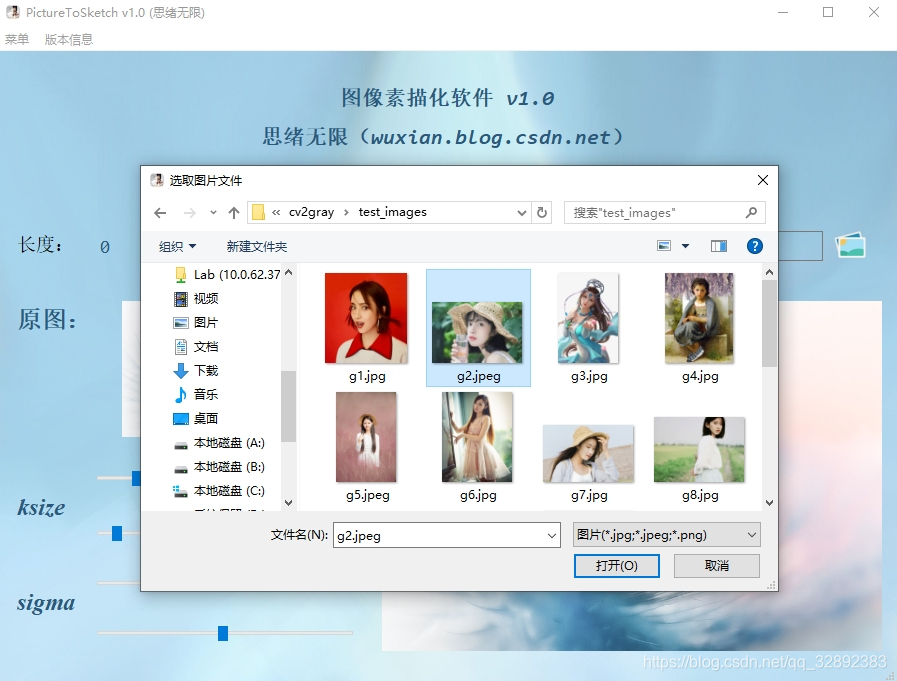Open the dialog help button
Image resolution: width=897 pixels, height=681 pixels.
coord(755,246)
